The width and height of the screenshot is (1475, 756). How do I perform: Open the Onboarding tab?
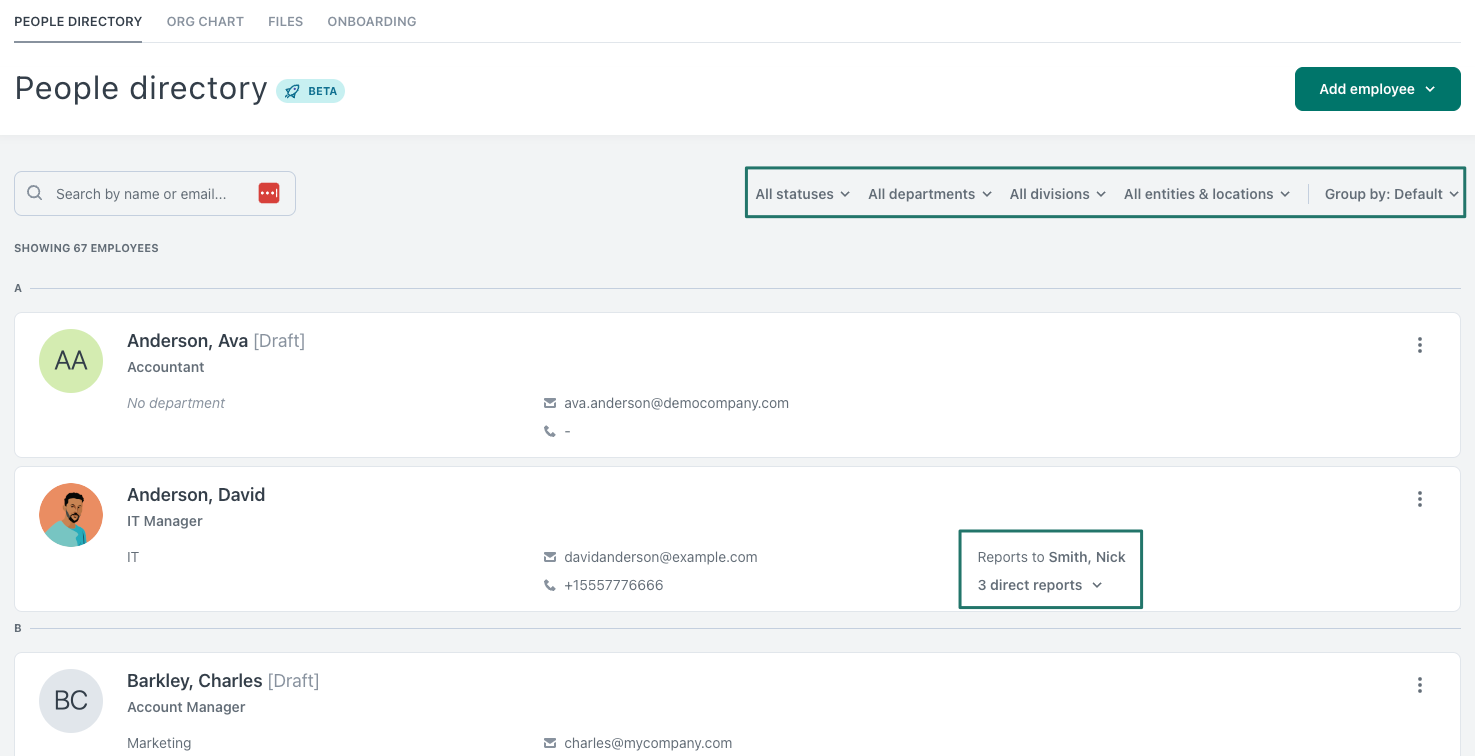(x=371, y=21)
